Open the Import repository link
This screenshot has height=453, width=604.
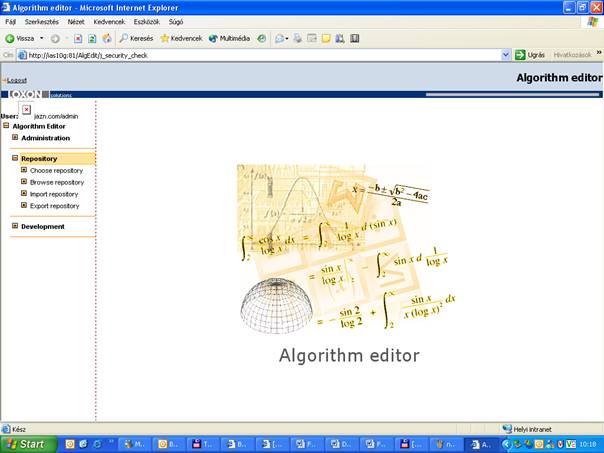coord(54,195)
